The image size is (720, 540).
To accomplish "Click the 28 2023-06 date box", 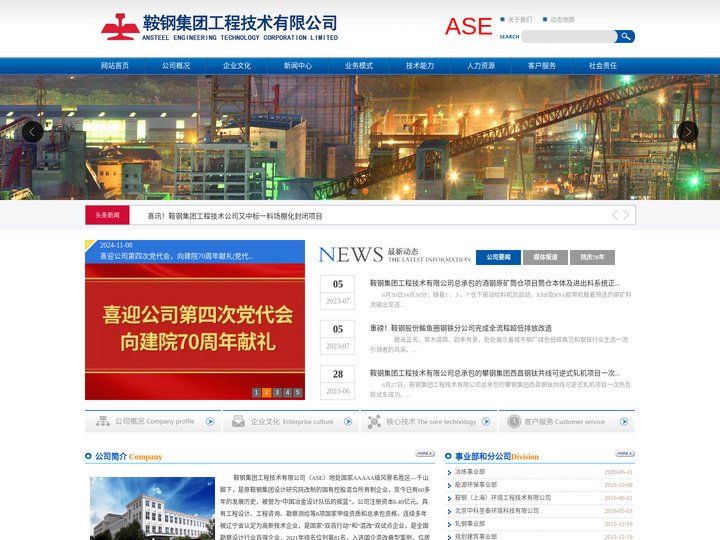I will click(x=338, y=382).
